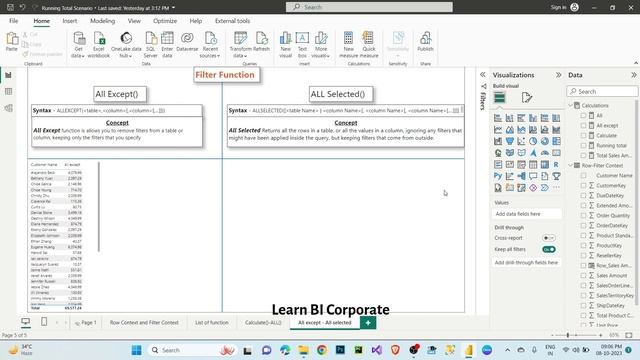640x360 pixels.
Task: Switch to the Insert ribbon tab
Action: tap(70, 21)
